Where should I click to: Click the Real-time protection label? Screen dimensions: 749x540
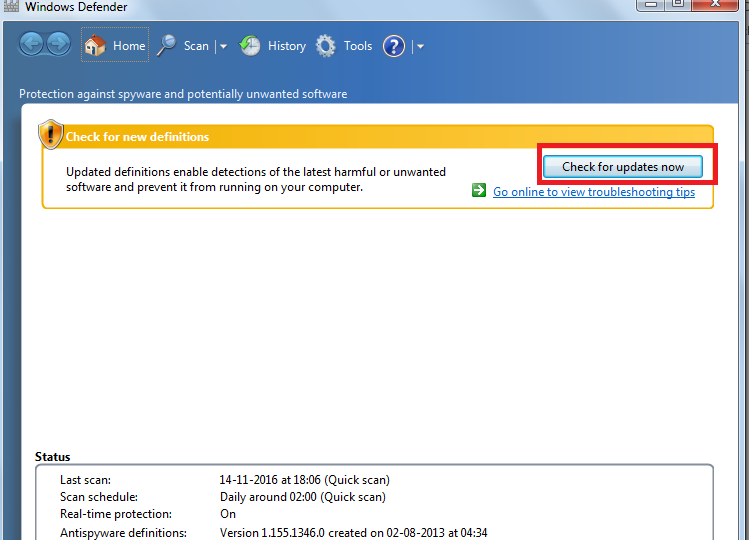116,514
